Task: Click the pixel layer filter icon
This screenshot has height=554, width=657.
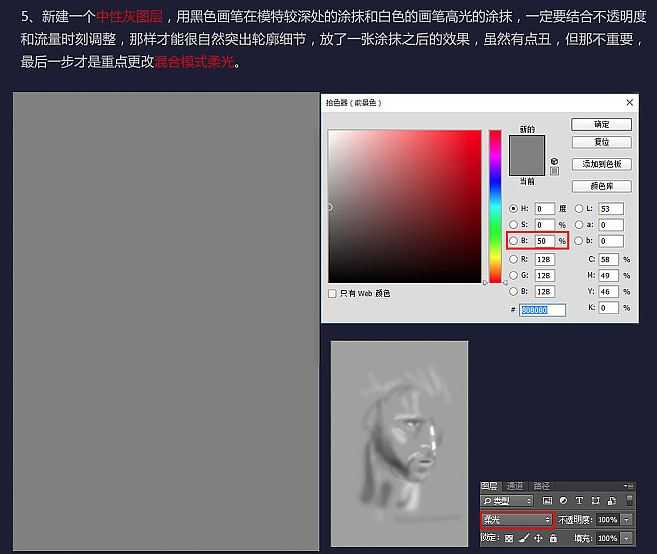Action: coord(547,500)
